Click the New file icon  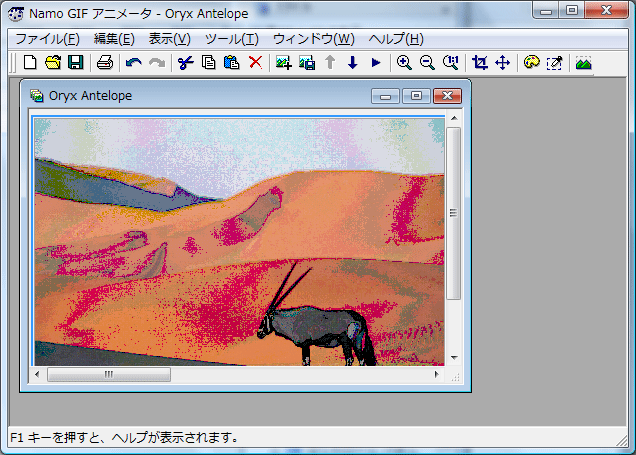pyautogui.click(x=30, y=63)
